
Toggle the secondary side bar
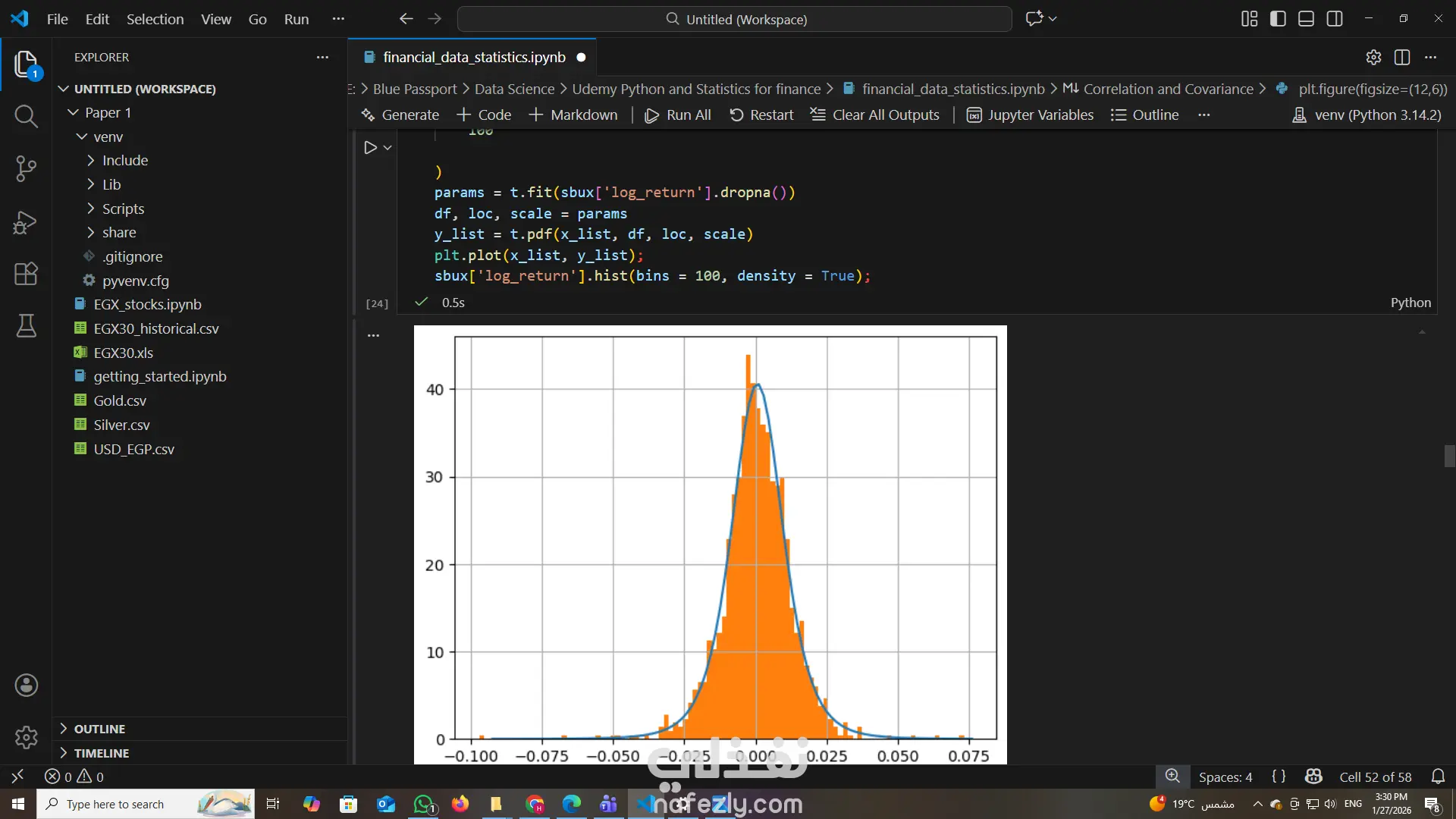click(1335, 19)
